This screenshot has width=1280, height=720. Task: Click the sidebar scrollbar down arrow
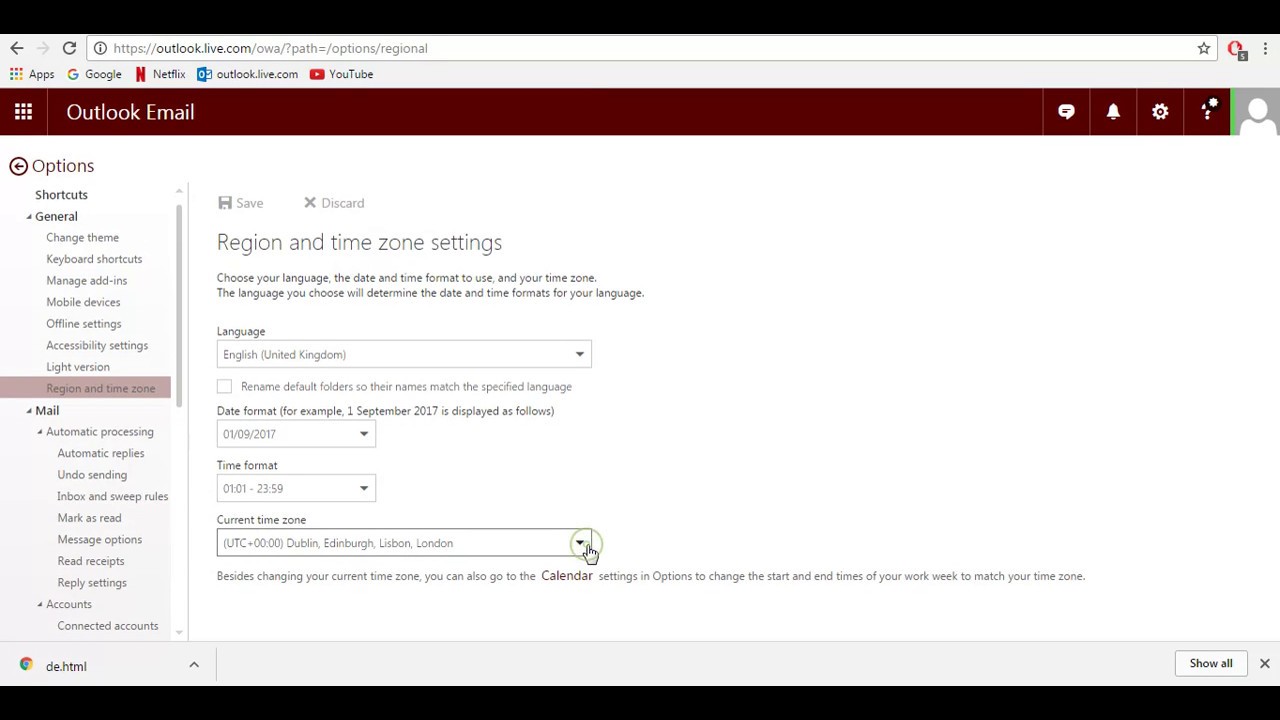point(180,632)
